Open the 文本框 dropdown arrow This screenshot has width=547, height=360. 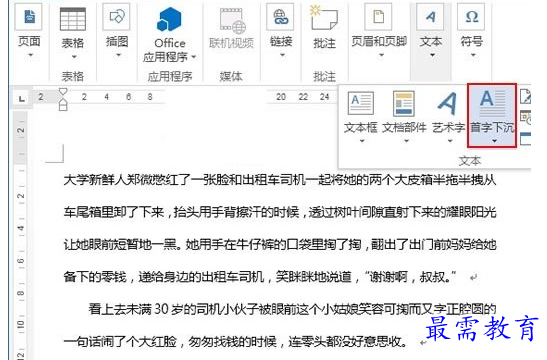pyautogui.click(x=362, y=141)
